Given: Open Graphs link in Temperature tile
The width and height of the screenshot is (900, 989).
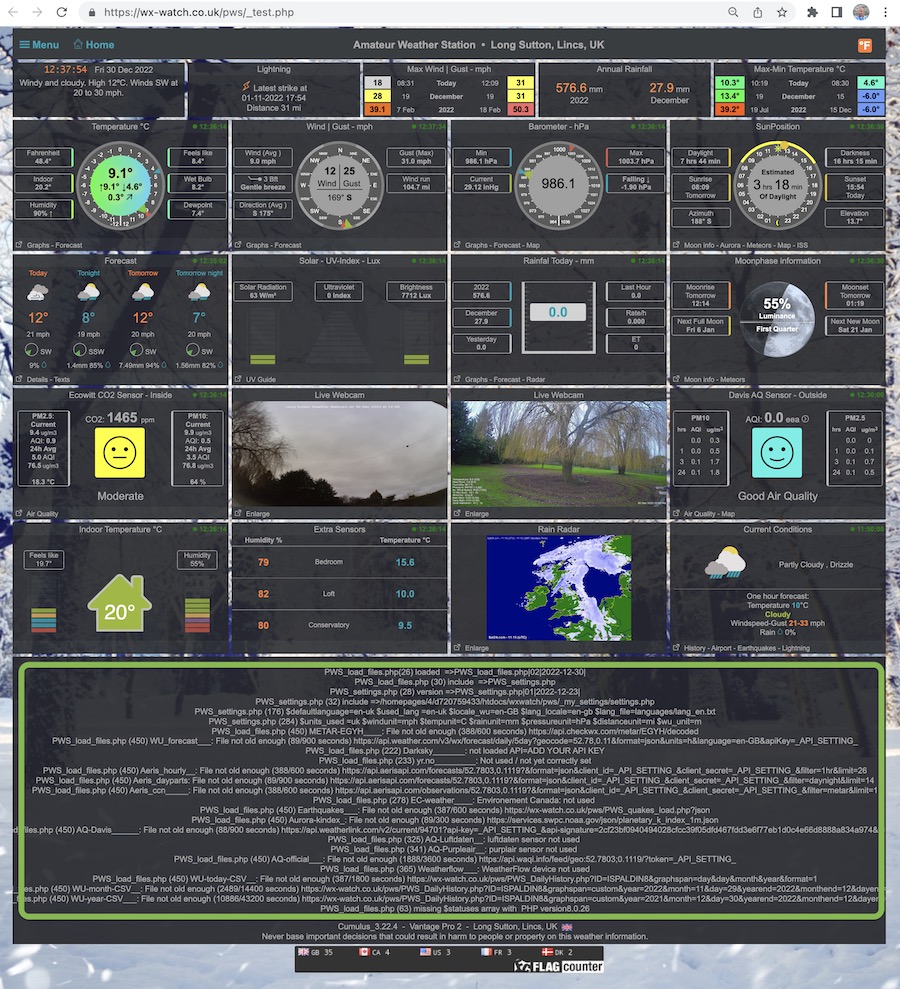Looking at the screenshot, I should pyautogui.click(x=38, y=245).
